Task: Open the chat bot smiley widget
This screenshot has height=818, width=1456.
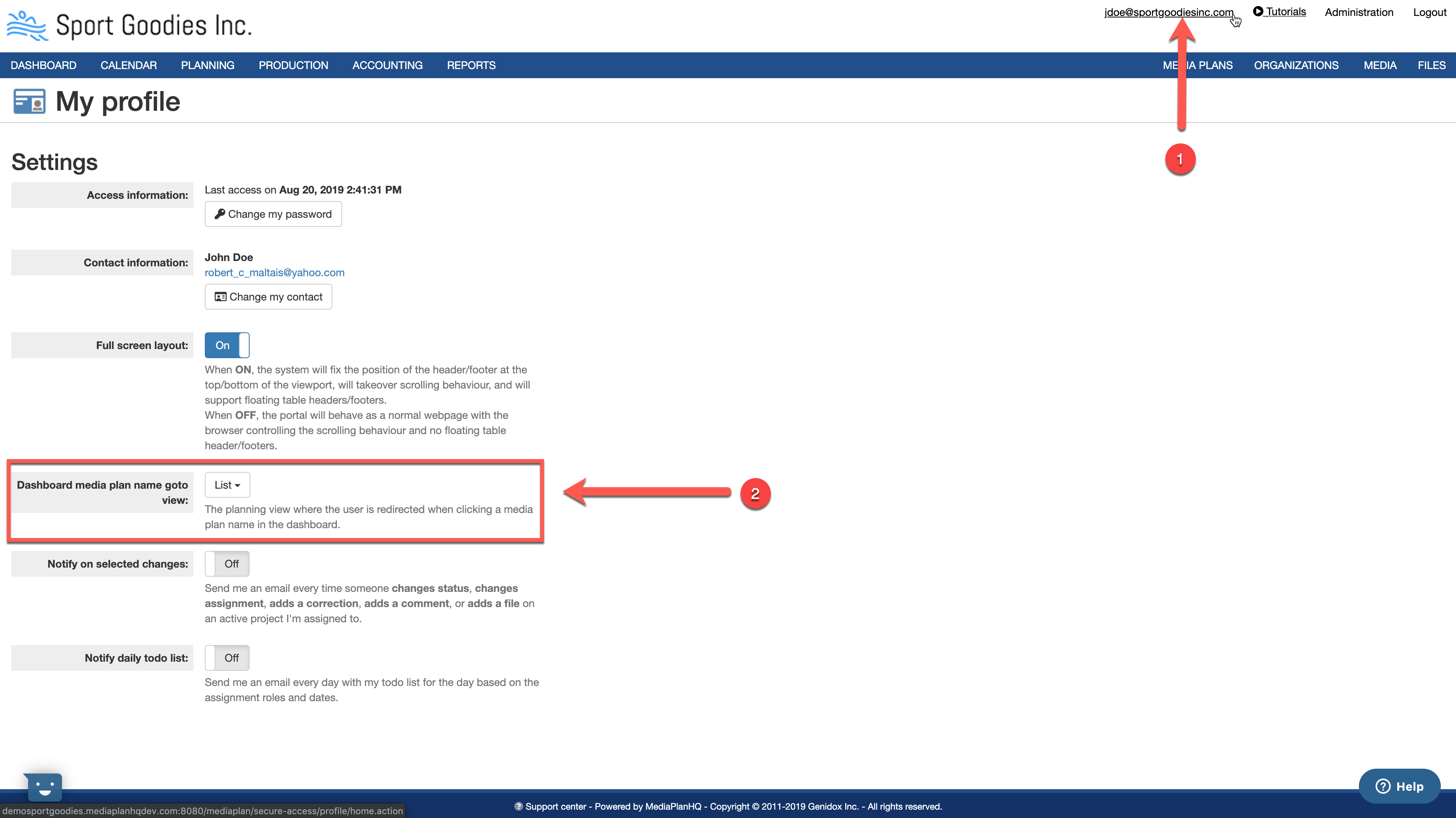Action: coord(44,786)
